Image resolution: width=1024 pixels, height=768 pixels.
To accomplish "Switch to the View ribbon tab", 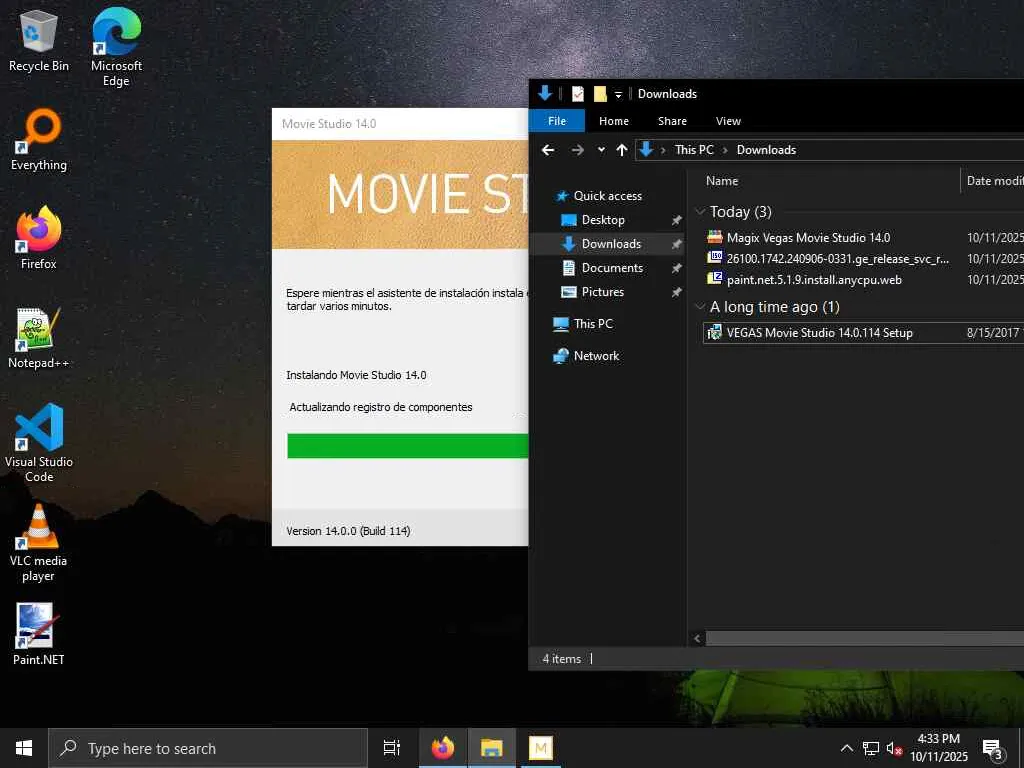I will (x=728, y=121).
